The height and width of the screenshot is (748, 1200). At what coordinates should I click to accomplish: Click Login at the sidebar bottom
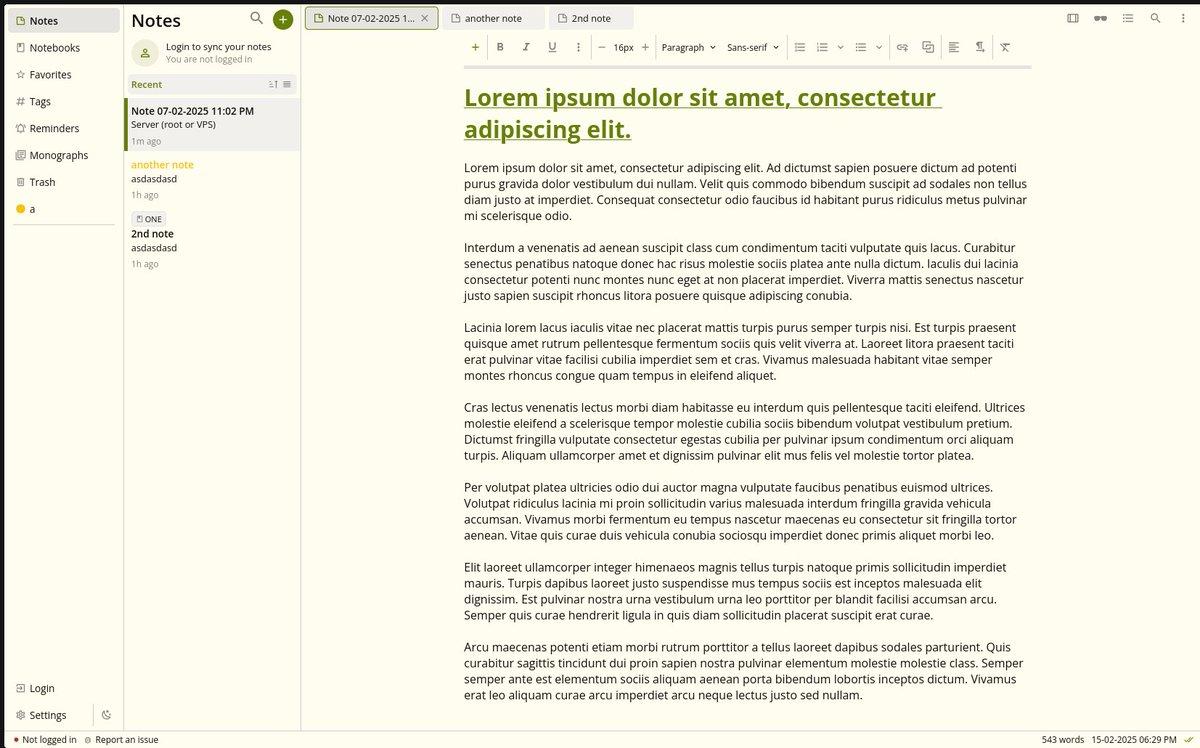[x=64, y=688]
